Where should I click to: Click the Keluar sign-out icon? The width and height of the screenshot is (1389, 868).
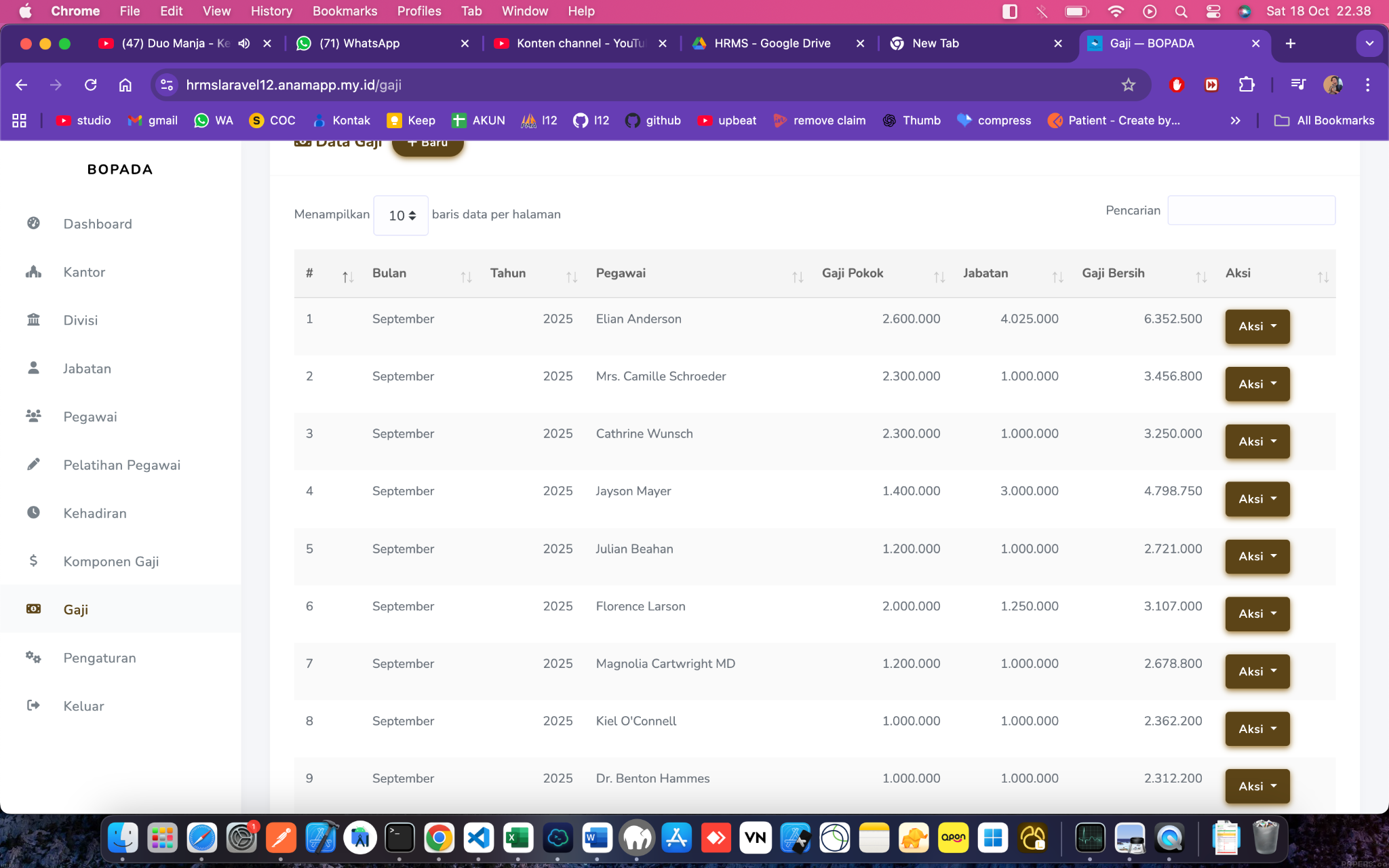pyautogui.click(x=33, y=705)
